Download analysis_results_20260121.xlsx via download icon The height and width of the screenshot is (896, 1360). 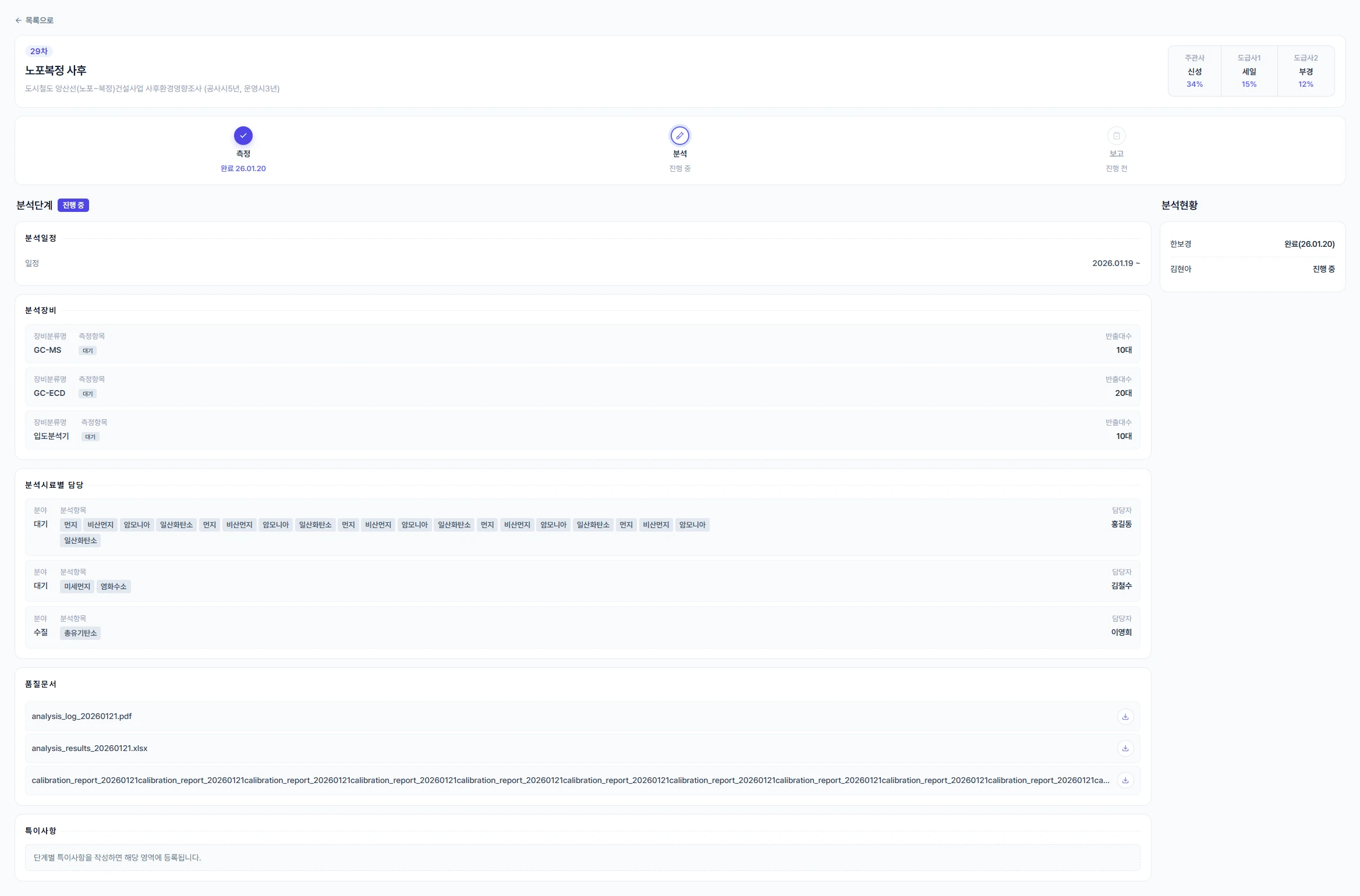point(1125,749)
